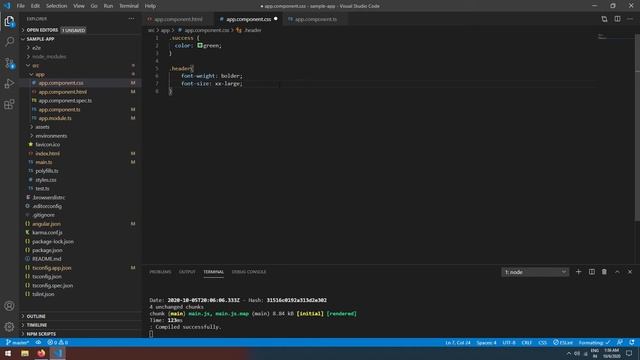This screenshot has height=360, width=640.
Task: Click CRLF end-of-line status item
Action: pos(527,342)
